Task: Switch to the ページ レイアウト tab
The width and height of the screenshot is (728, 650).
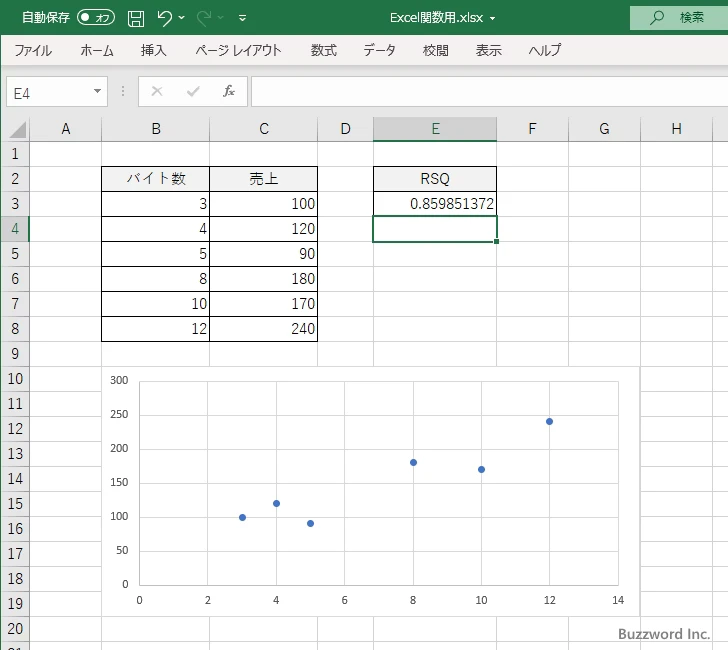Action: click(x=238, y=50)
